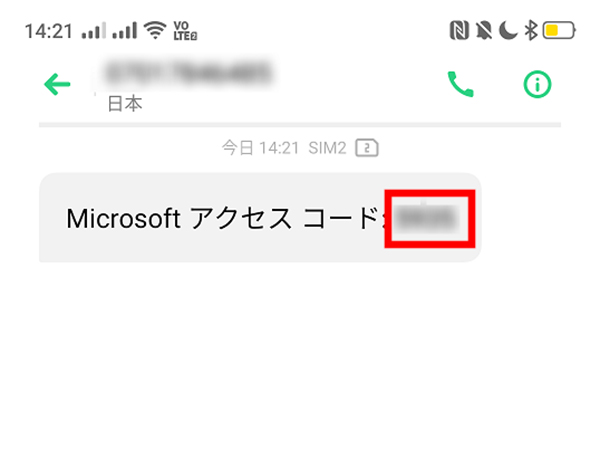Call the sender with phone icon
Image resolution: width=600 pixels, height=450 pixels.
[461, 84]
